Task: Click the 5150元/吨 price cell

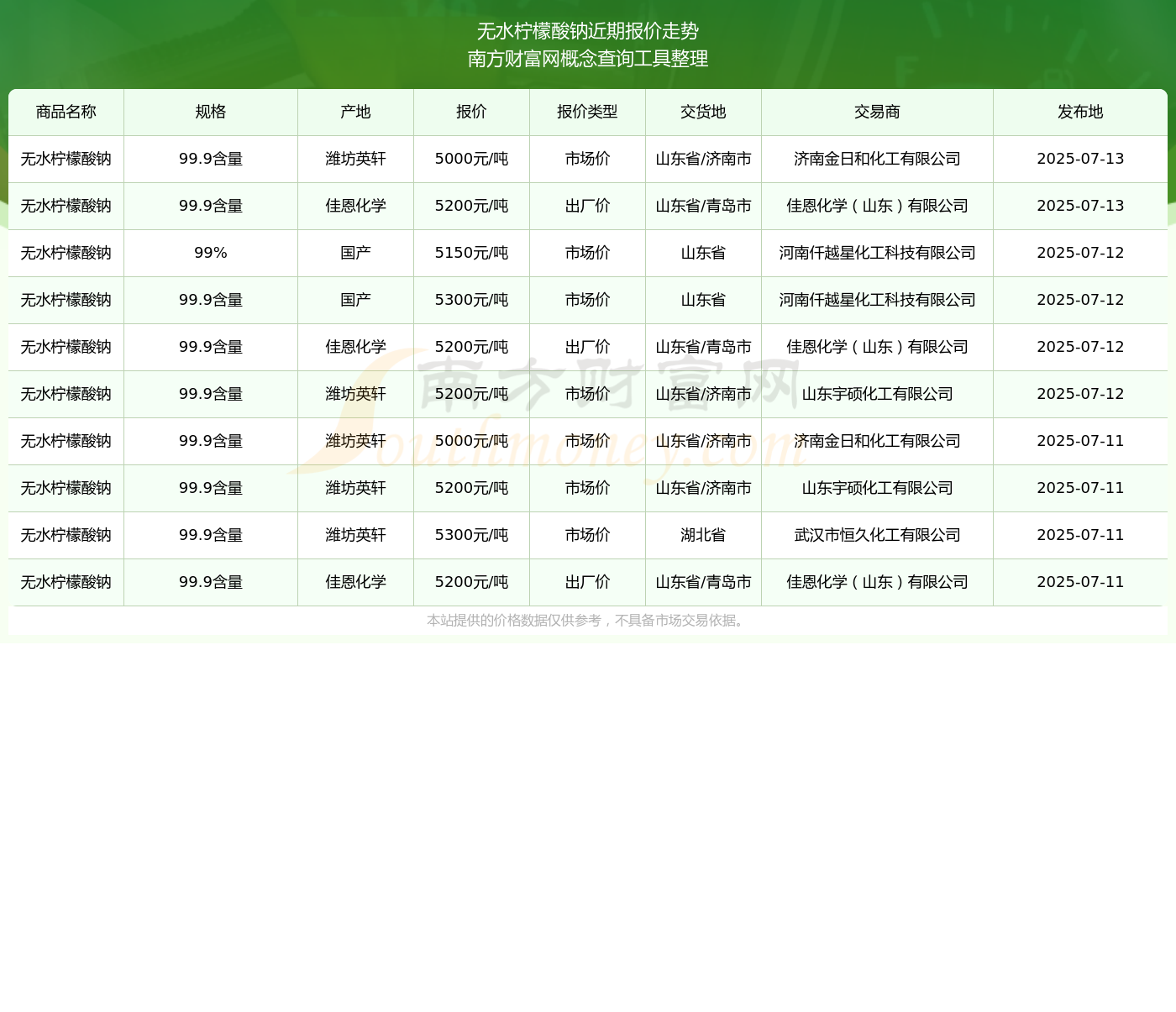Action: 472,253
